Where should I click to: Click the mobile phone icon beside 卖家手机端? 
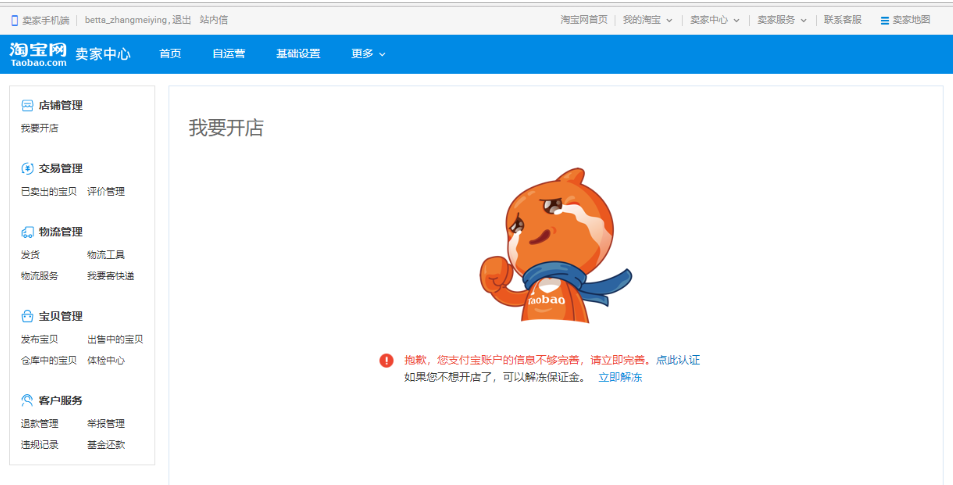click(15, 20)
